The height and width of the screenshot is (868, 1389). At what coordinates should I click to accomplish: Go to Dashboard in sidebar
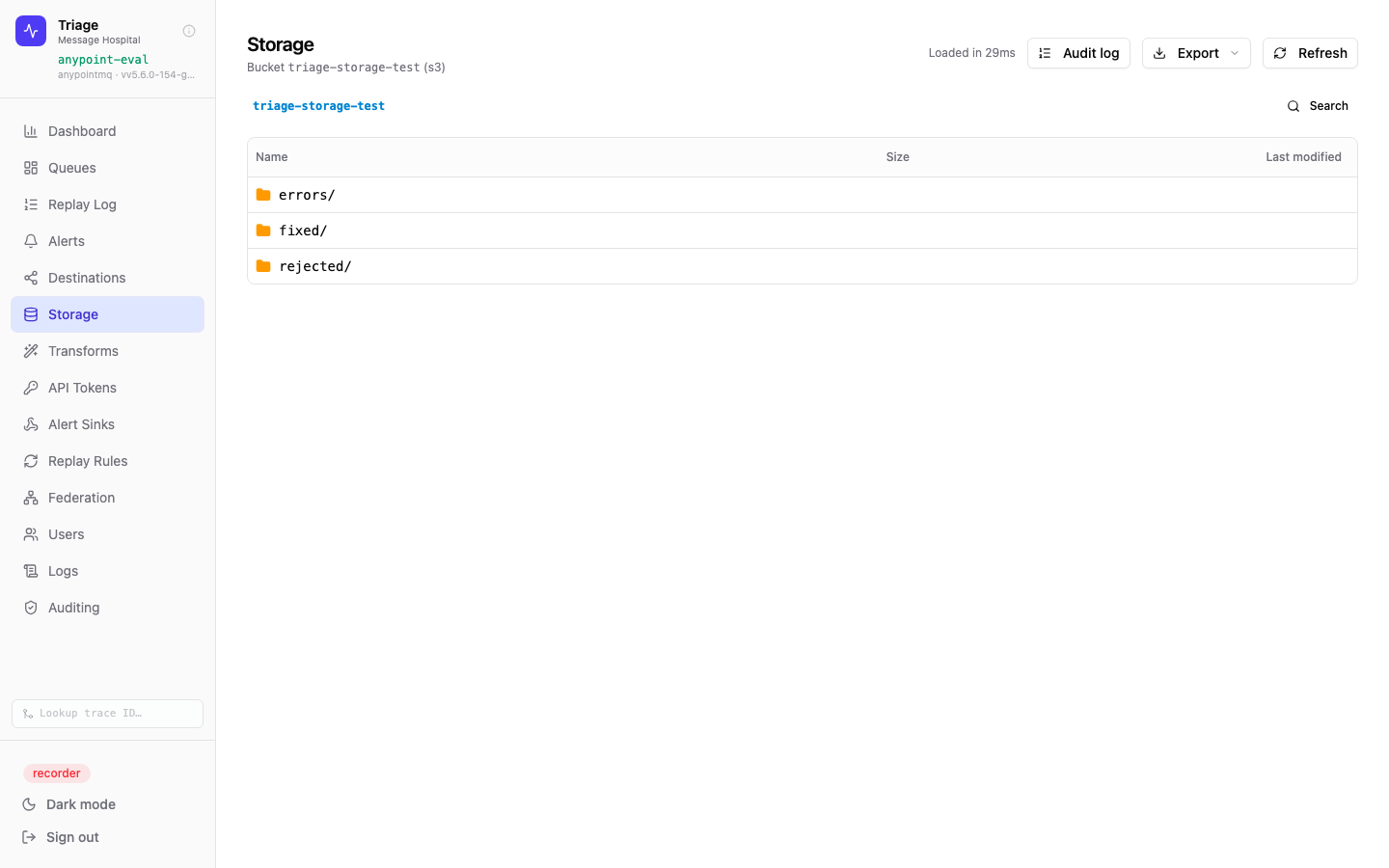pos(107,131)
